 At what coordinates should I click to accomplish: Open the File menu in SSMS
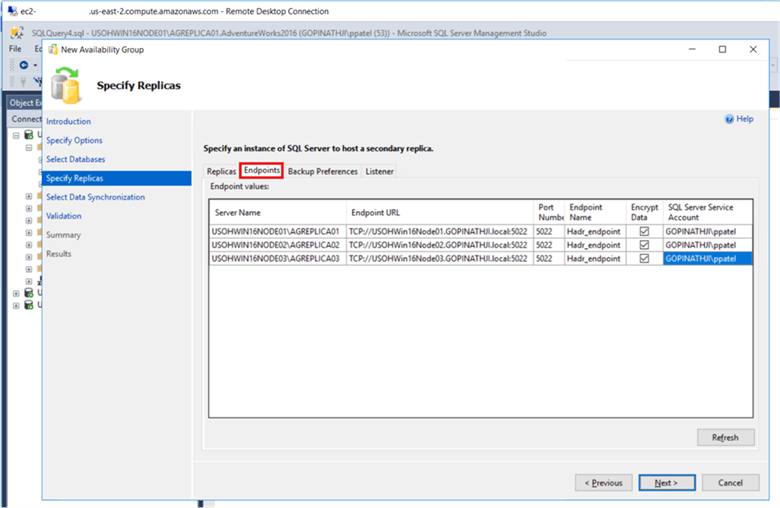[x=15, y=49]
